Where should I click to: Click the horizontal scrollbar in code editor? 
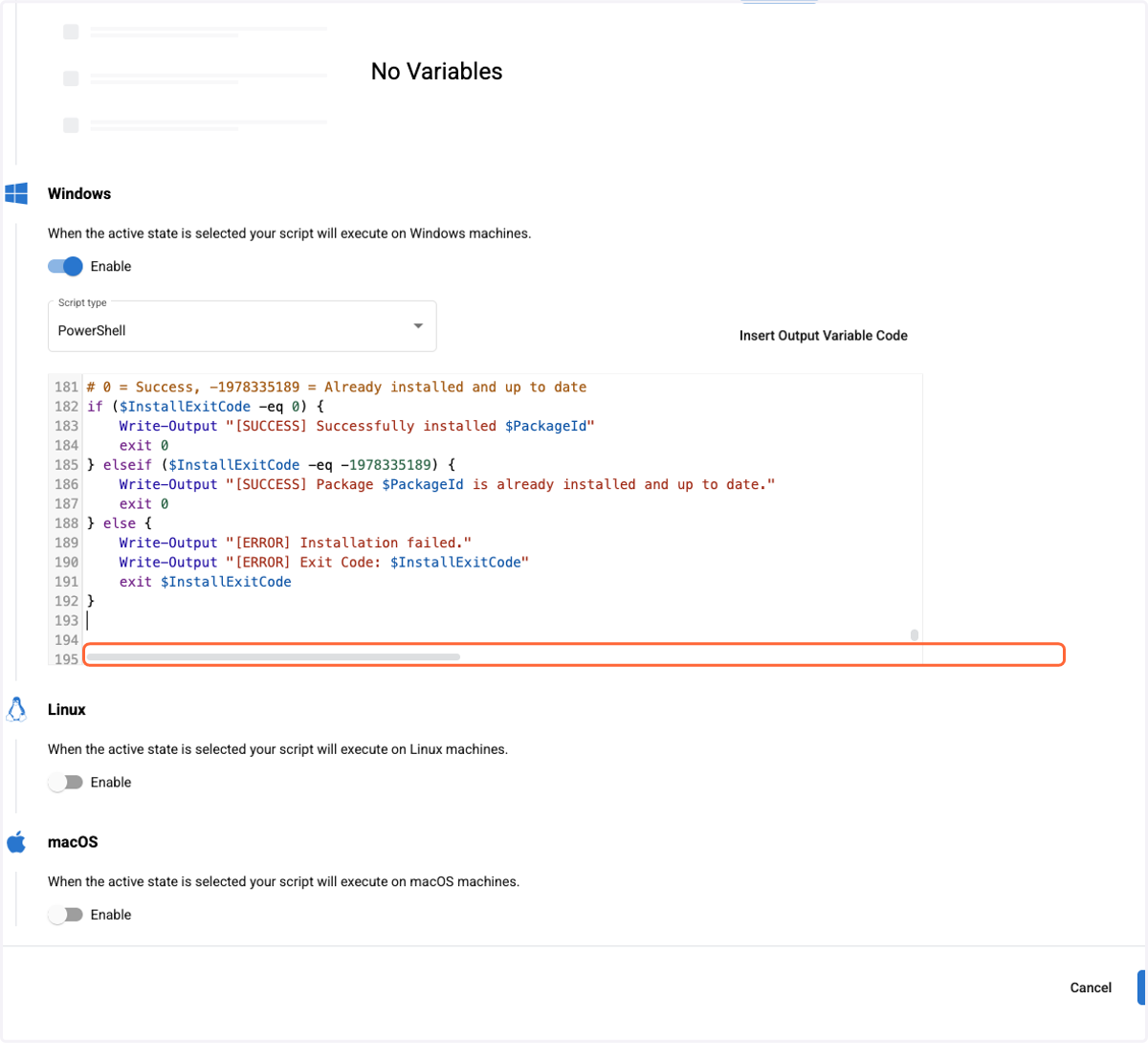[274, 656]
